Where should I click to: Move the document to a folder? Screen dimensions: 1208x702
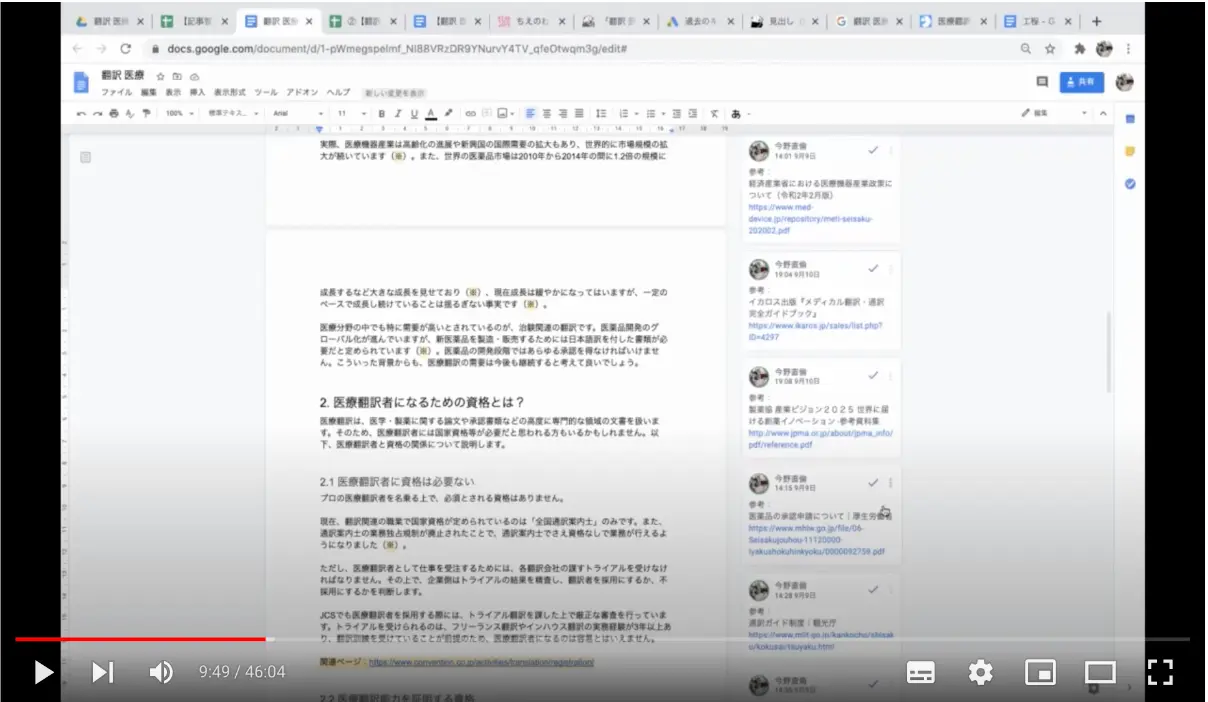pyautogui.click(x=177, y=76)
